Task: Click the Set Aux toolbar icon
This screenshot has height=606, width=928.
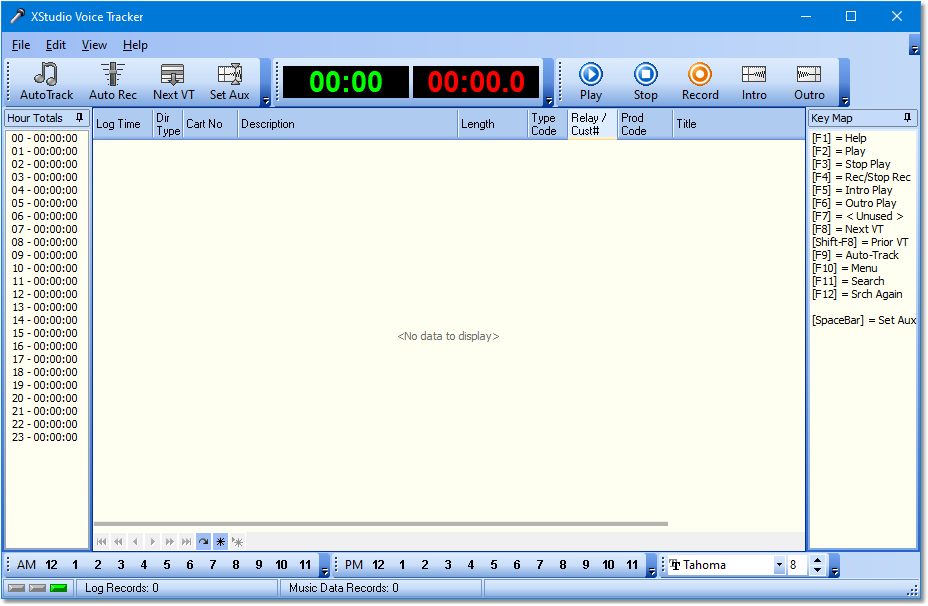Action: pos(230,75)
